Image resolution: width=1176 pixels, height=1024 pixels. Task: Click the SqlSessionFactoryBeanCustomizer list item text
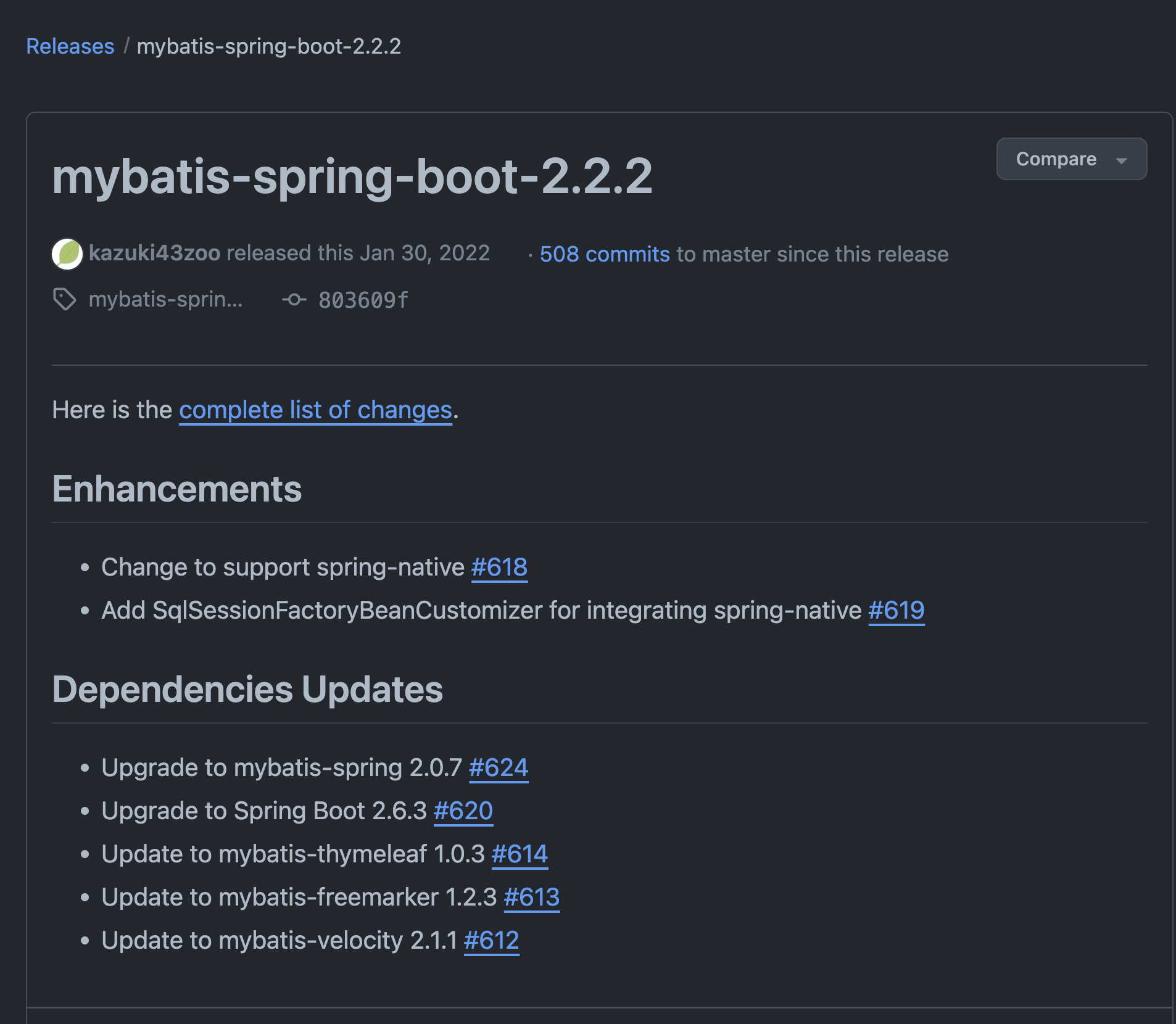(481, 611)
